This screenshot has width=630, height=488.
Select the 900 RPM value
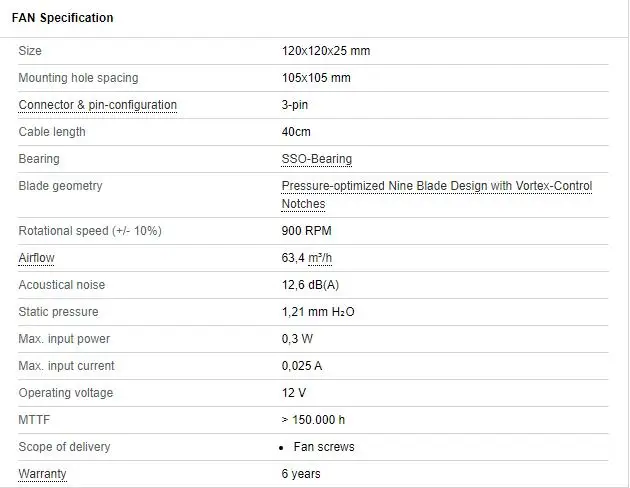point(305,231)
